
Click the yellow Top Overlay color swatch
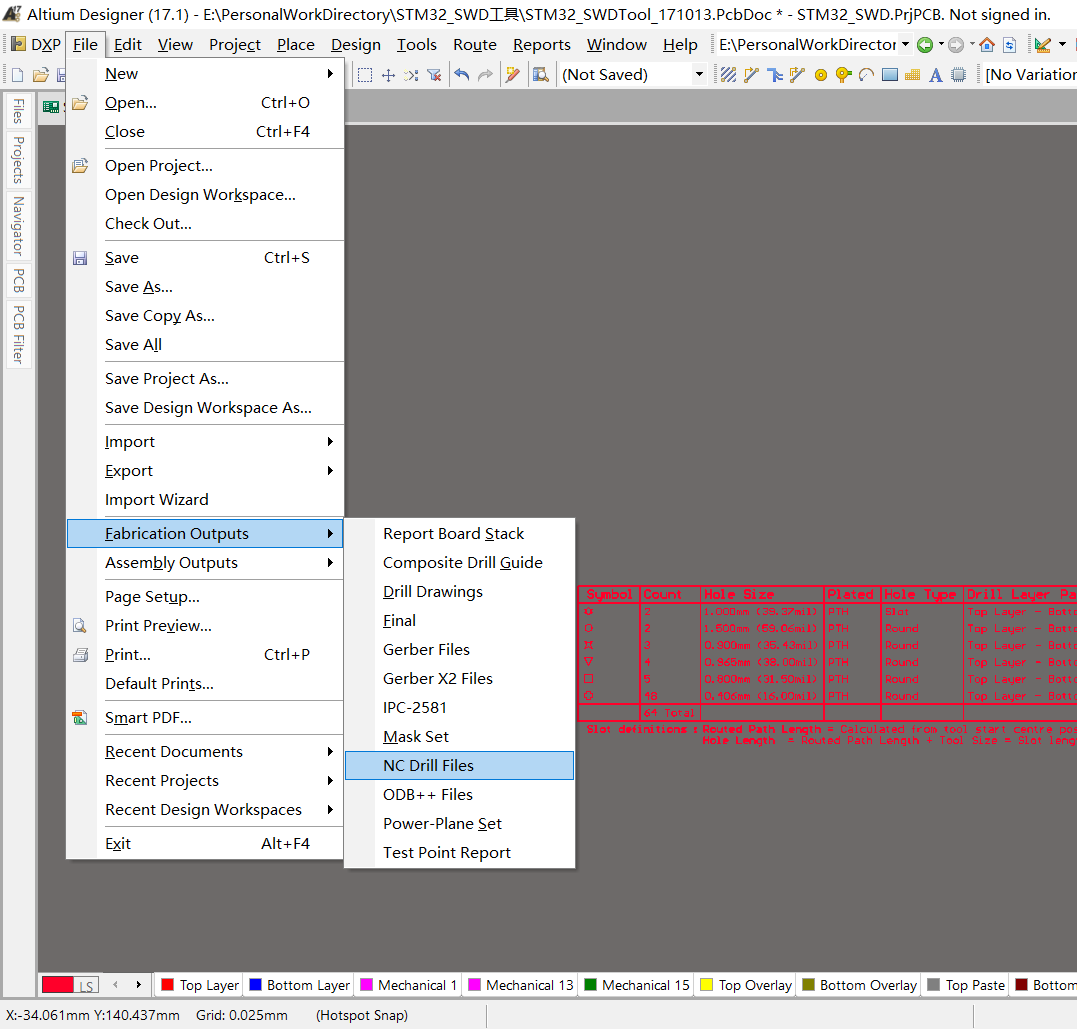tap(706, 985)
